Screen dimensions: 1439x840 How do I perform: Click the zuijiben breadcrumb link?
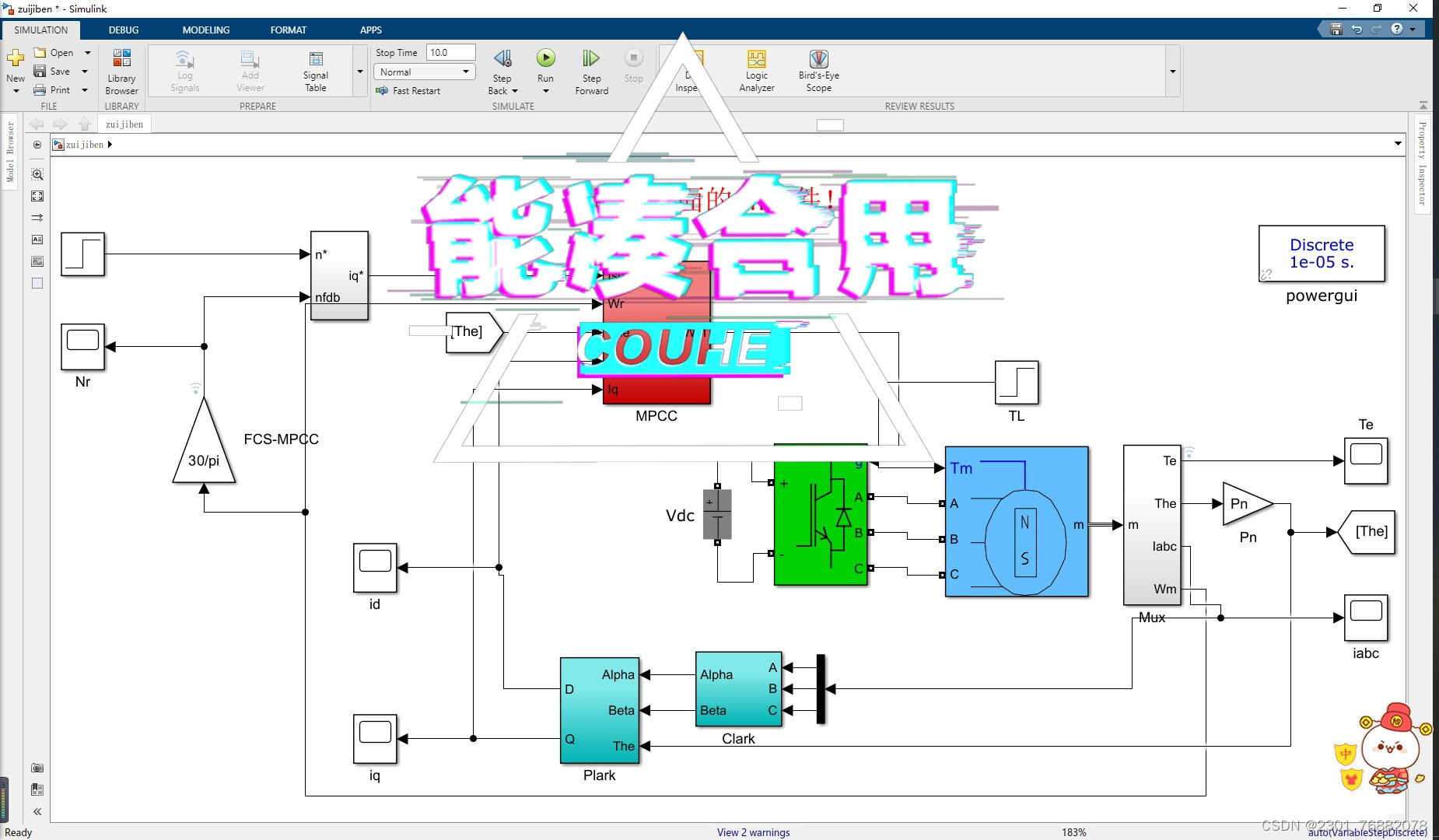tap(85, 145)
